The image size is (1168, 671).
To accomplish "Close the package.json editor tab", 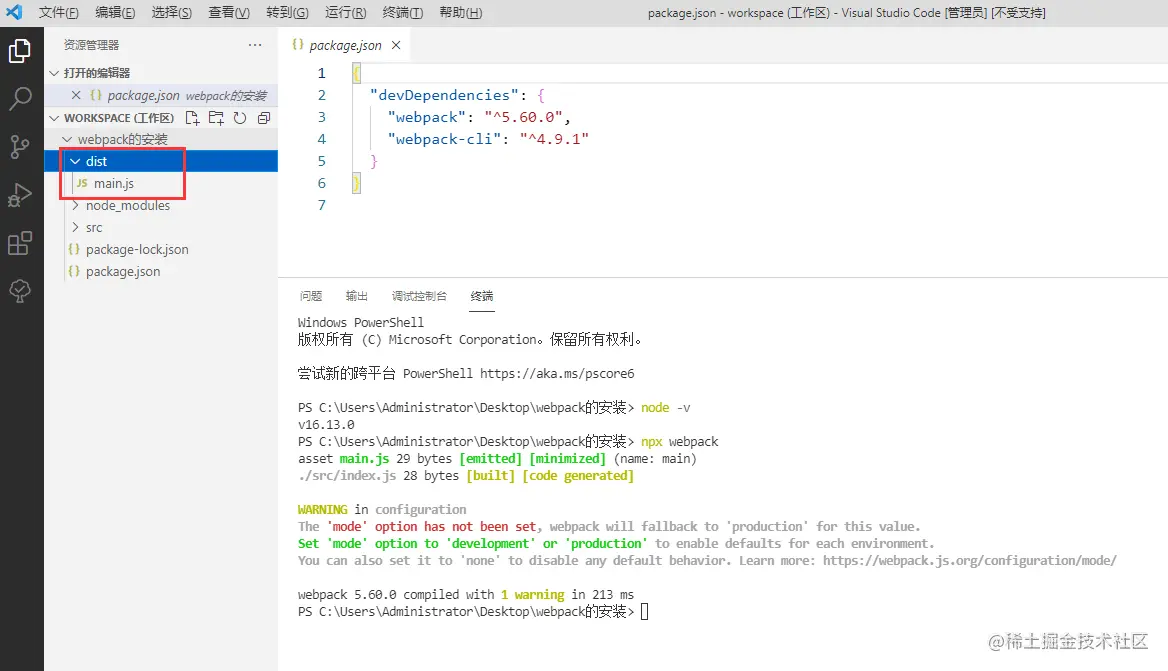I will tap(396, 45).
